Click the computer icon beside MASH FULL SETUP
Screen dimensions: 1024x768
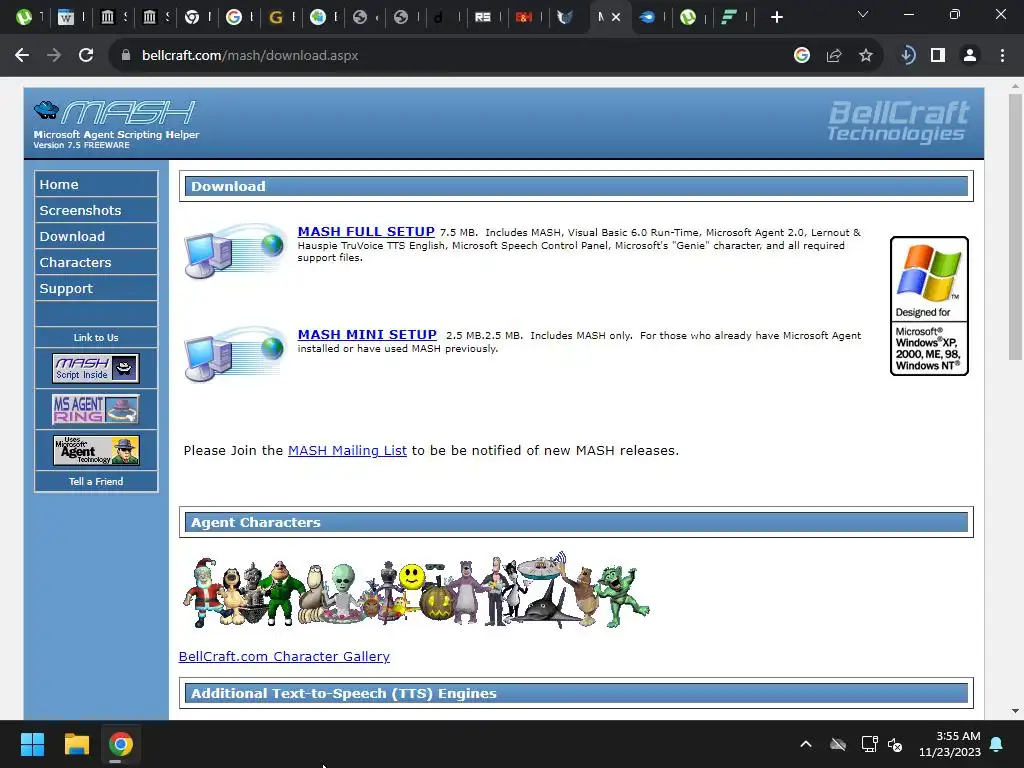tap(234, 251)
